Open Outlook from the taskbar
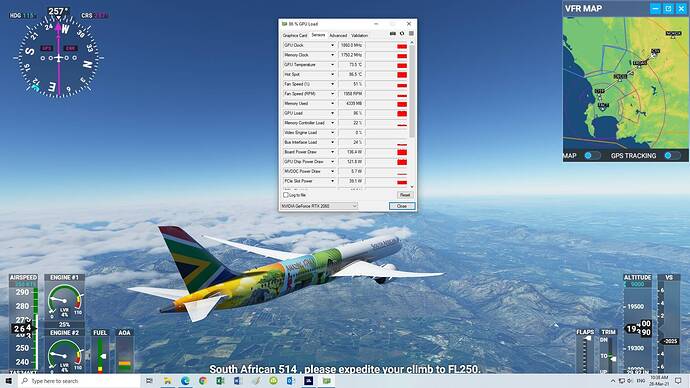Viewport: 690px width, 388px height. click(x=290, y=381)
